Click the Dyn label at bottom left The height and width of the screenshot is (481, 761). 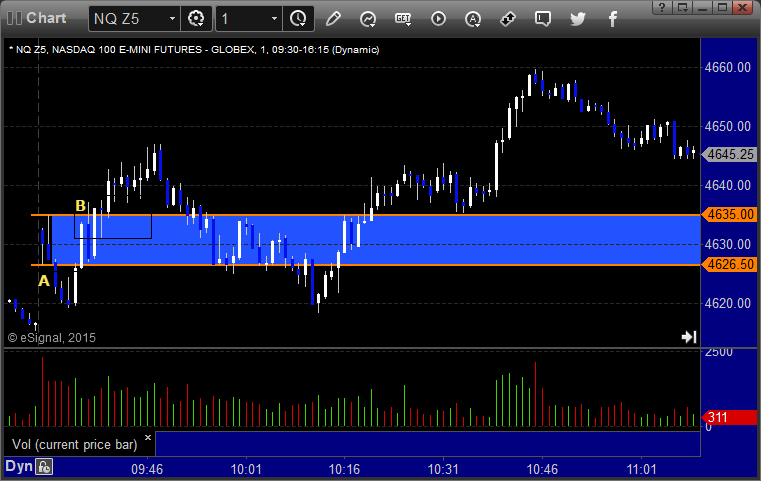[19, 466]
